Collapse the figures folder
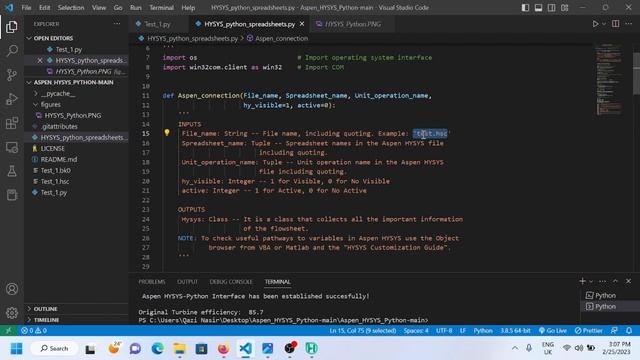The width and height of the screenshot is (640, 360). [x=51, y=104]
